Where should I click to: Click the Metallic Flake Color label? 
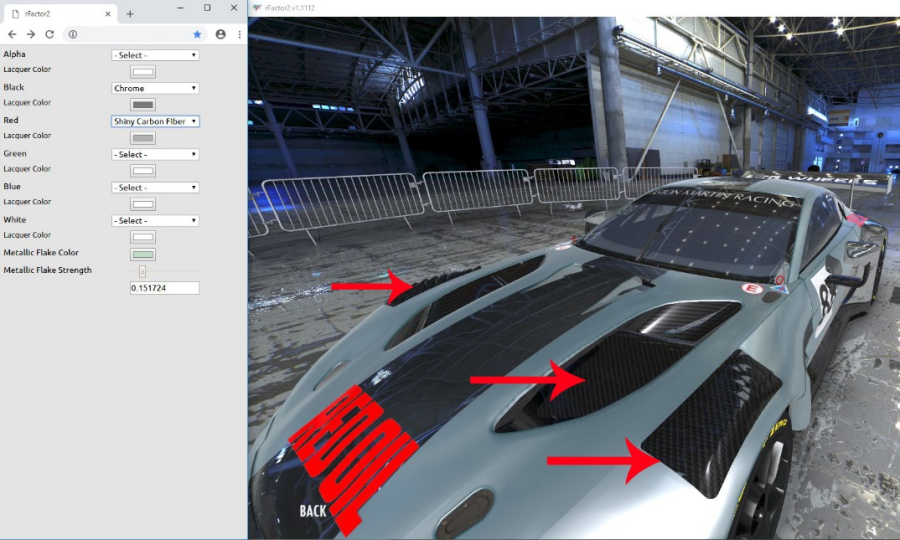click(41, 252)
